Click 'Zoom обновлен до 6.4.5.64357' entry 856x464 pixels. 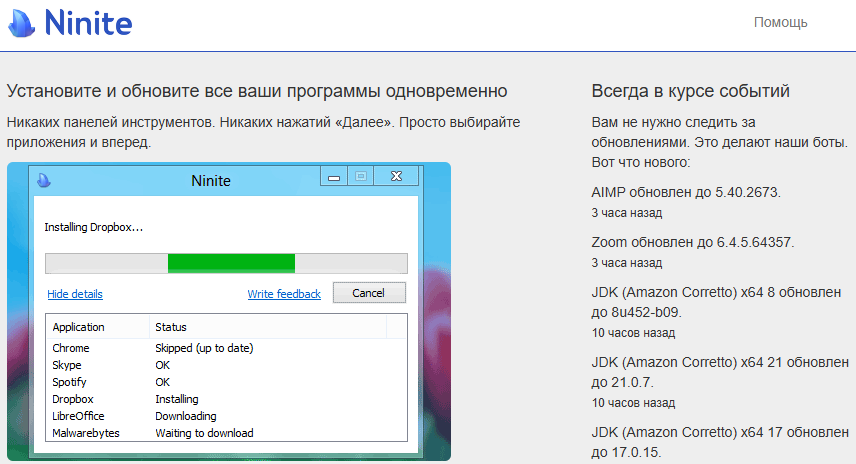(x=693, y=242)
